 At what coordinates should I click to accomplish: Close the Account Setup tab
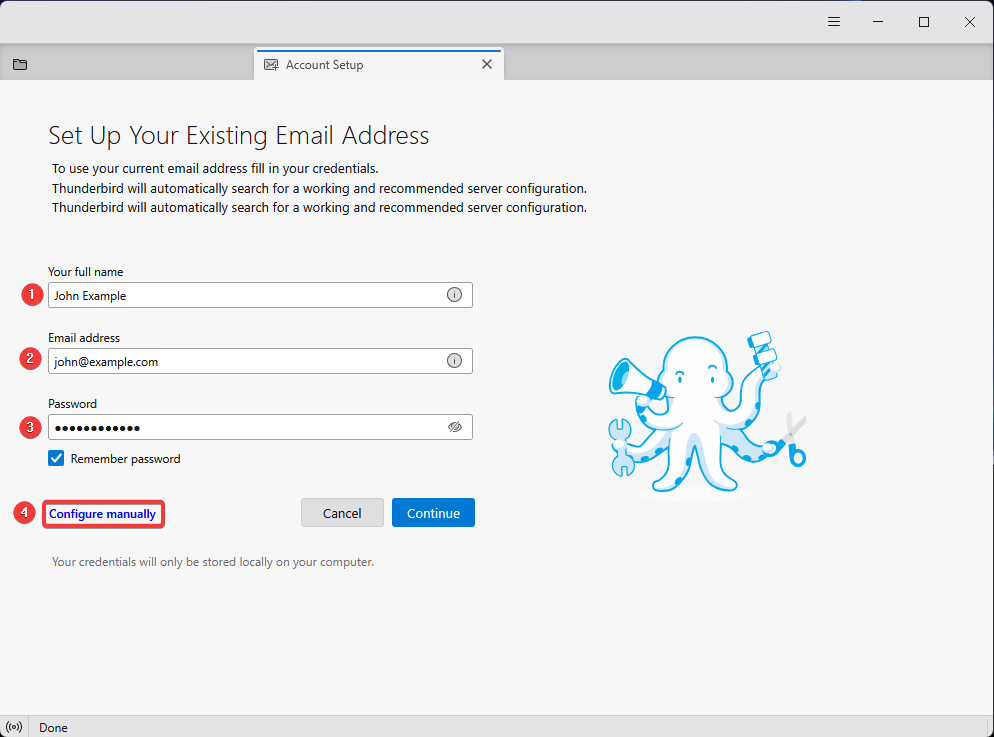pos(487,64)
